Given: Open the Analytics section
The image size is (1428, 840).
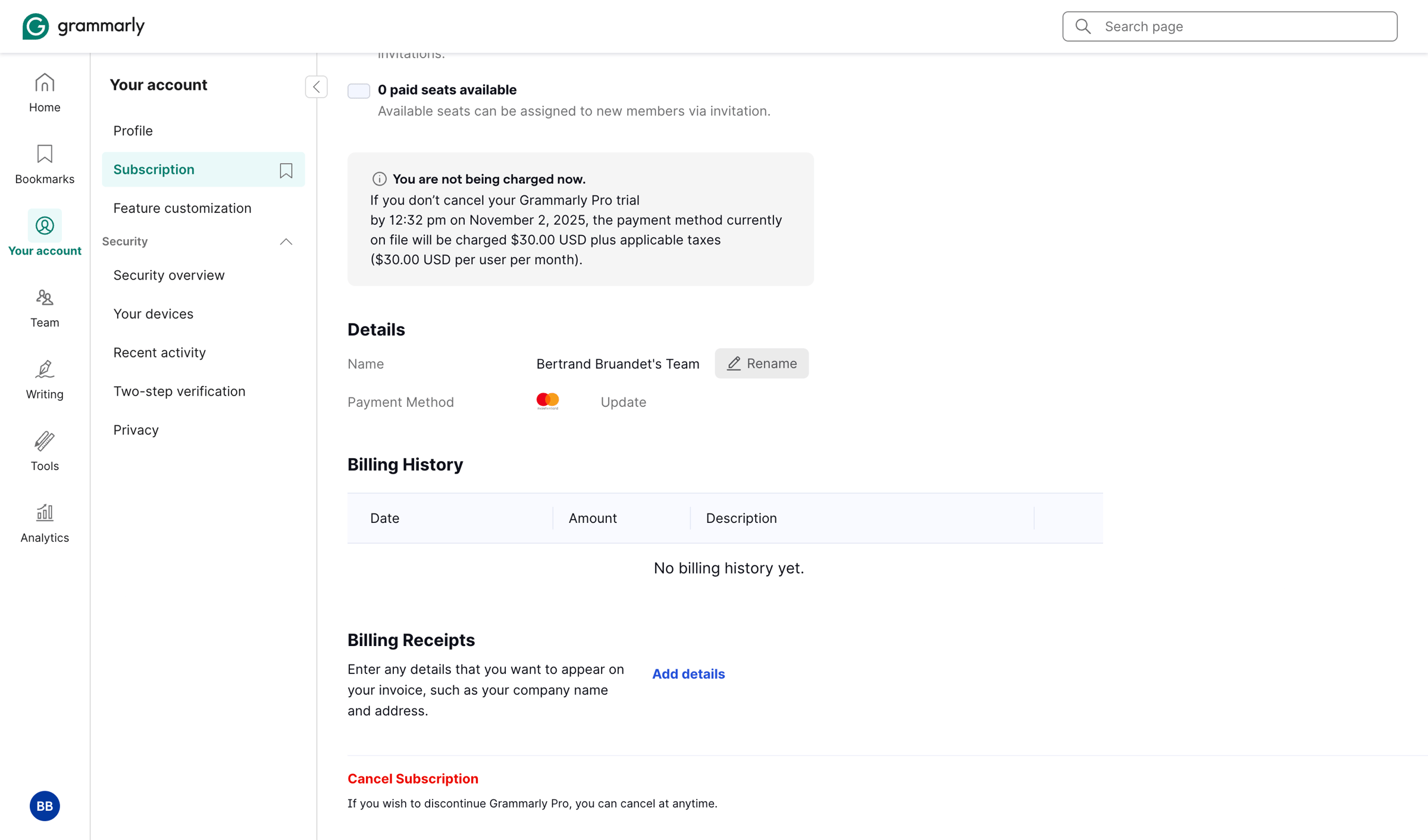Looking at the screenshot, I should 45,523.
